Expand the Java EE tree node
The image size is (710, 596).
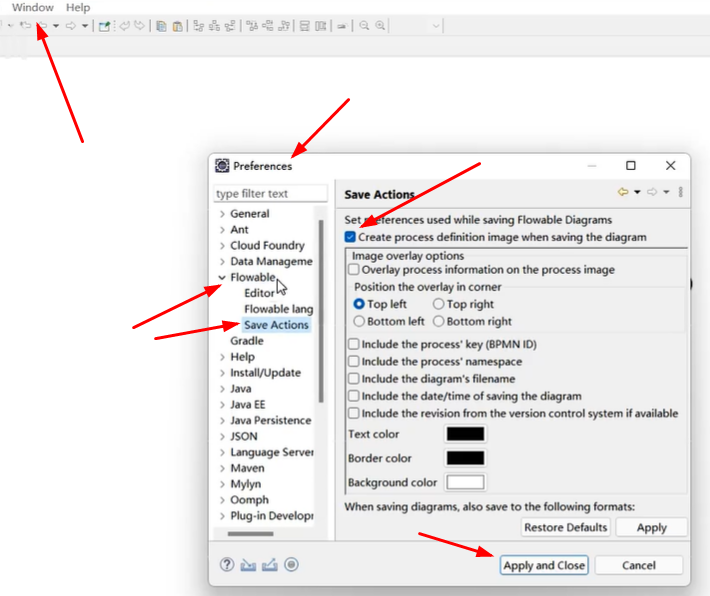pyautogui.click(x=222, y=404)
